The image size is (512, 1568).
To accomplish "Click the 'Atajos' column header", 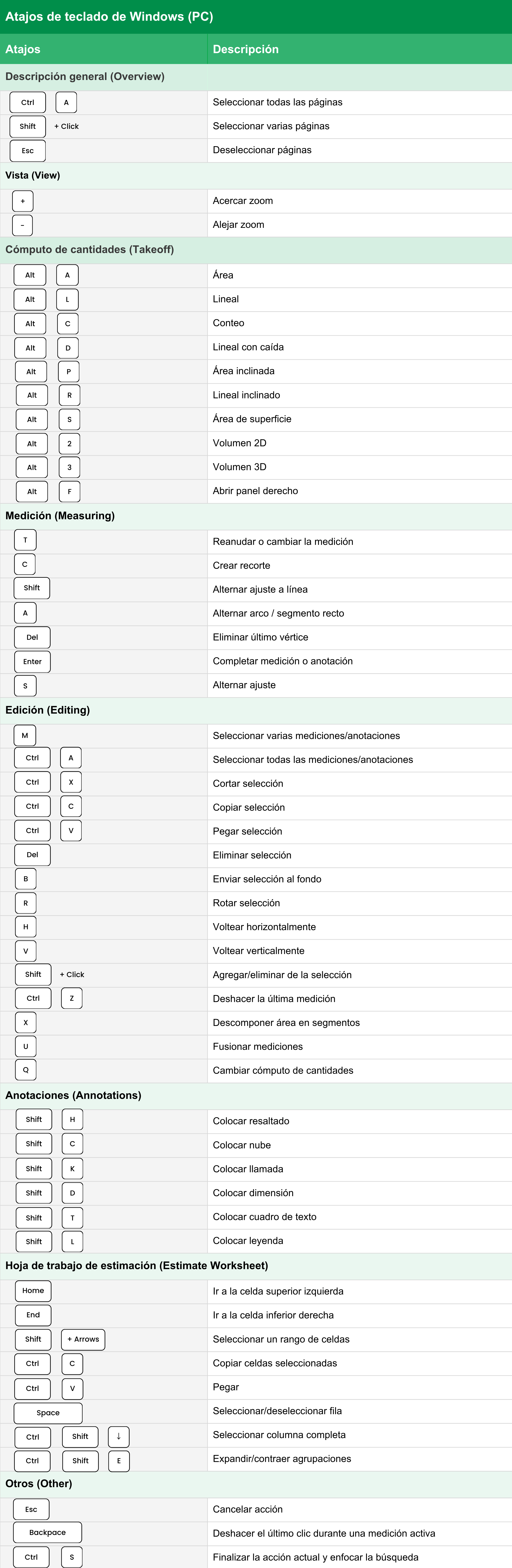I will [23, 49].
